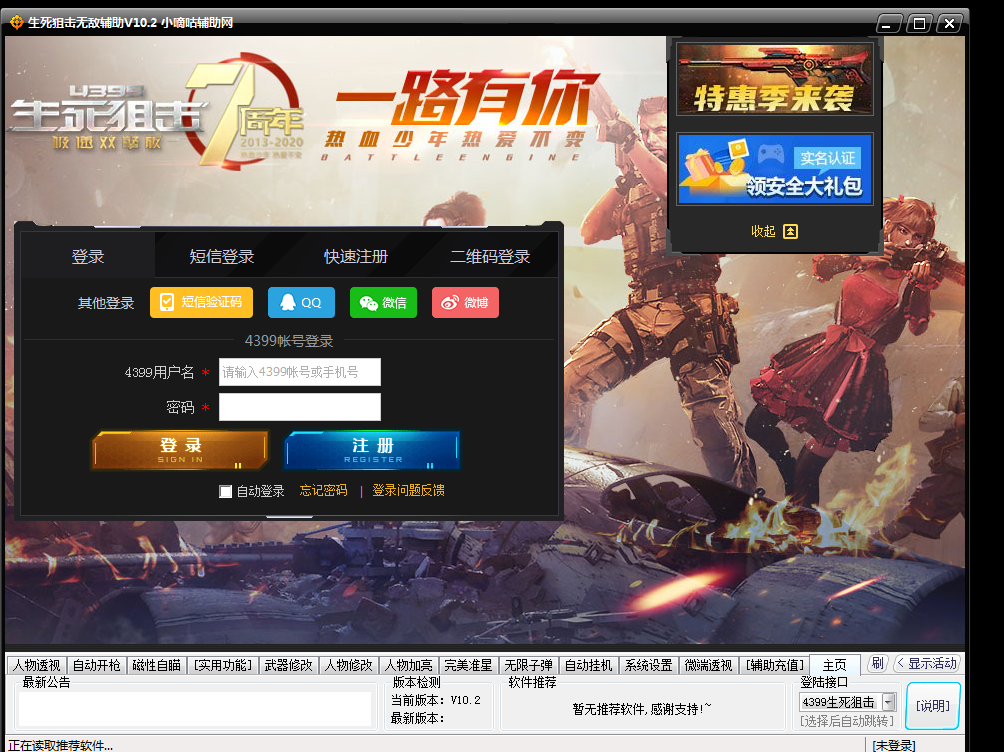Viewport: 1004px width, 752px height.
Task: Open the 人物加亮 tab
Action: pos(409,666)
